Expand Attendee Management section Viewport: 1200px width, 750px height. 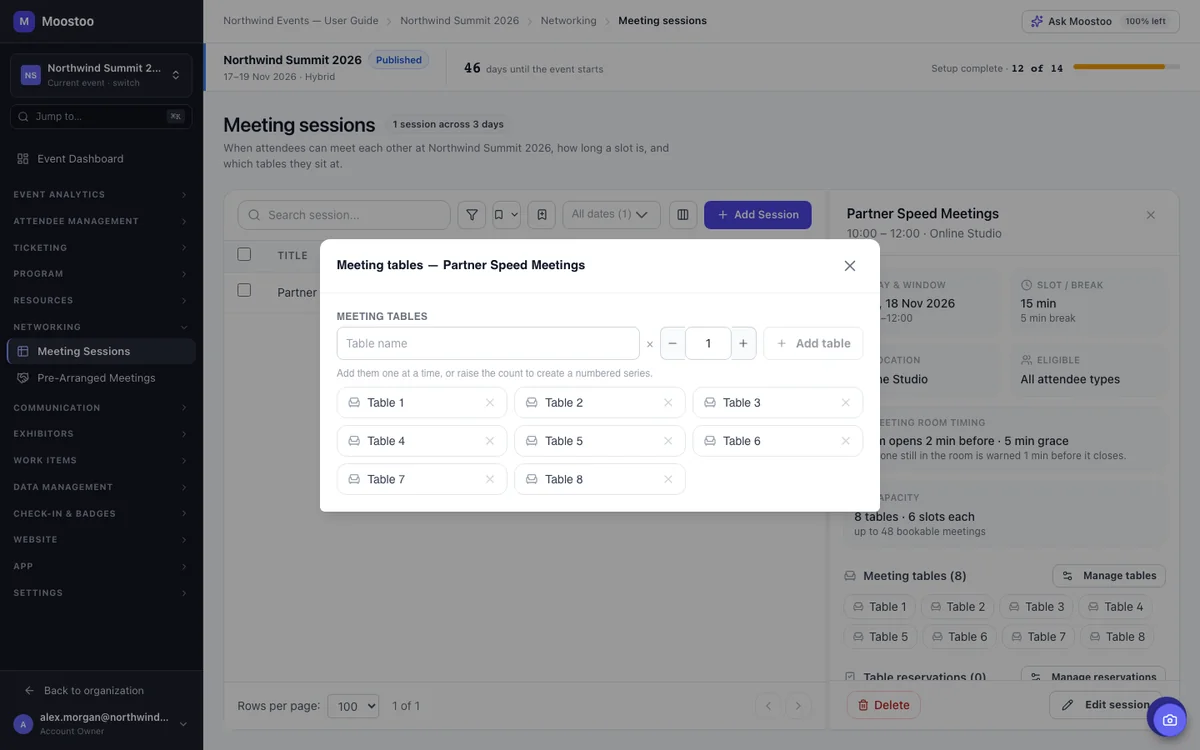pos(101,221)
